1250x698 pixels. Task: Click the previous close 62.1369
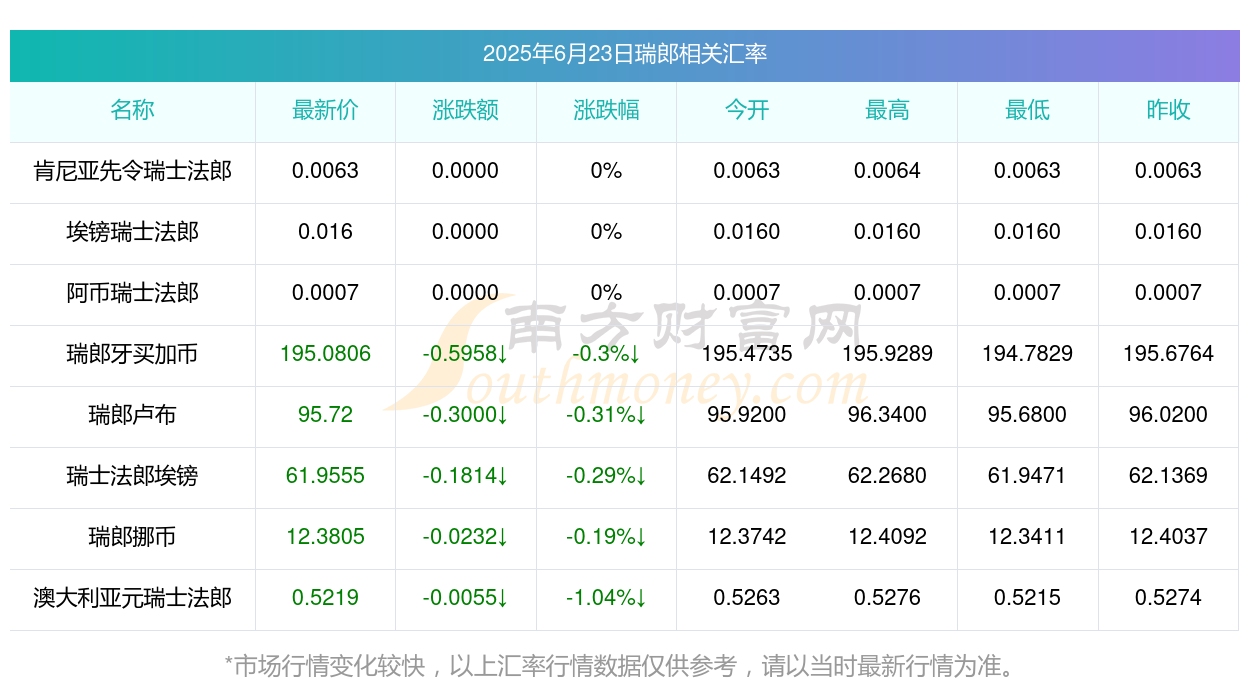click(x=1168, y=476)
